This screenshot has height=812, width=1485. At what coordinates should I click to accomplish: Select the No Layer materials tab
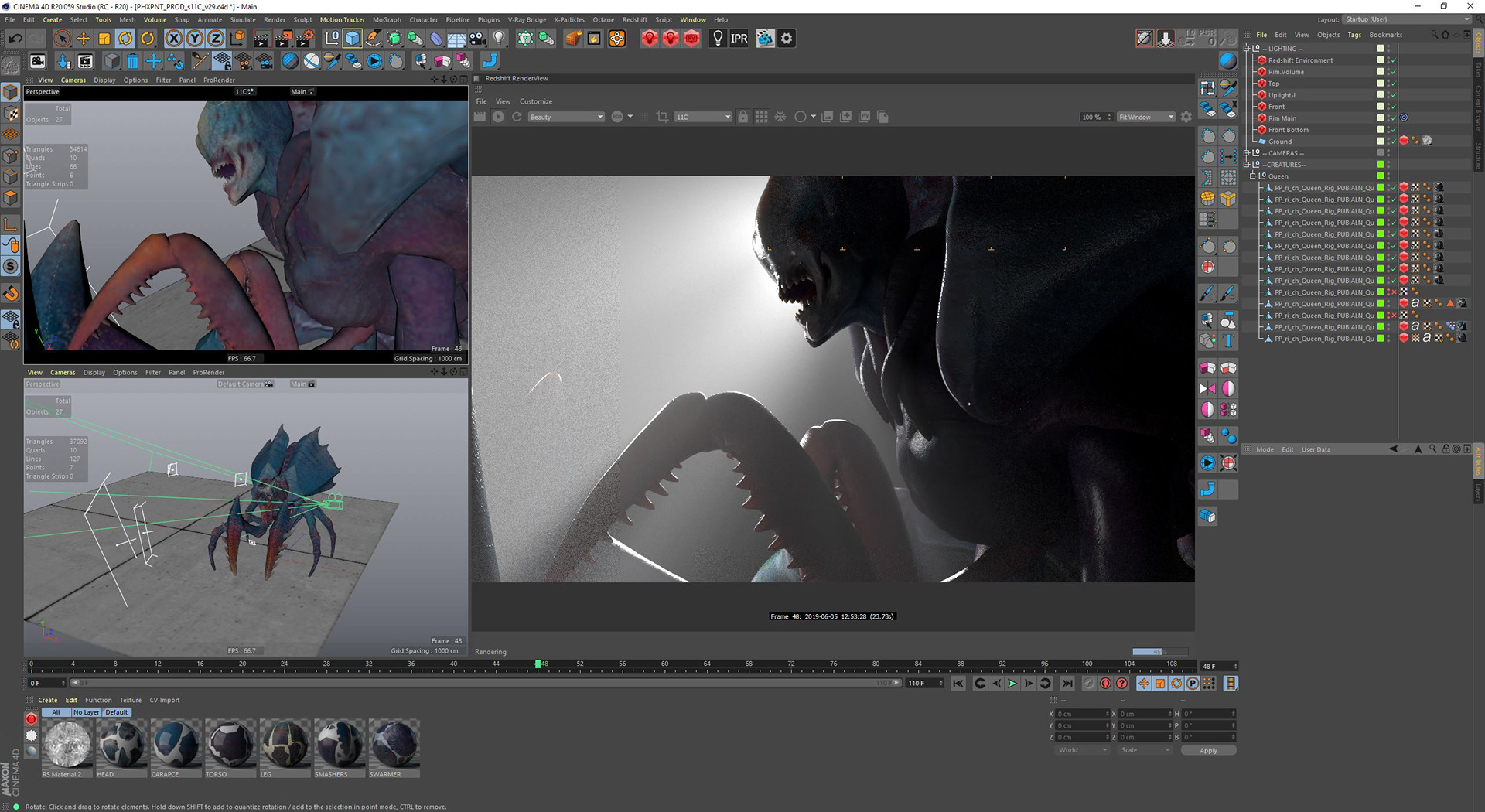click(x=87, y=712)
